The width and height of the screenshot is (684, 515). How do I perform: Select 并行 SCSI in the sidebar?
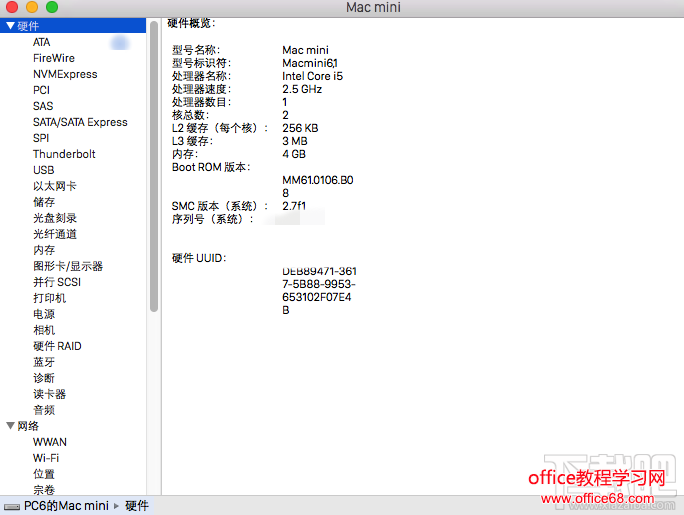tap(57, 282)
